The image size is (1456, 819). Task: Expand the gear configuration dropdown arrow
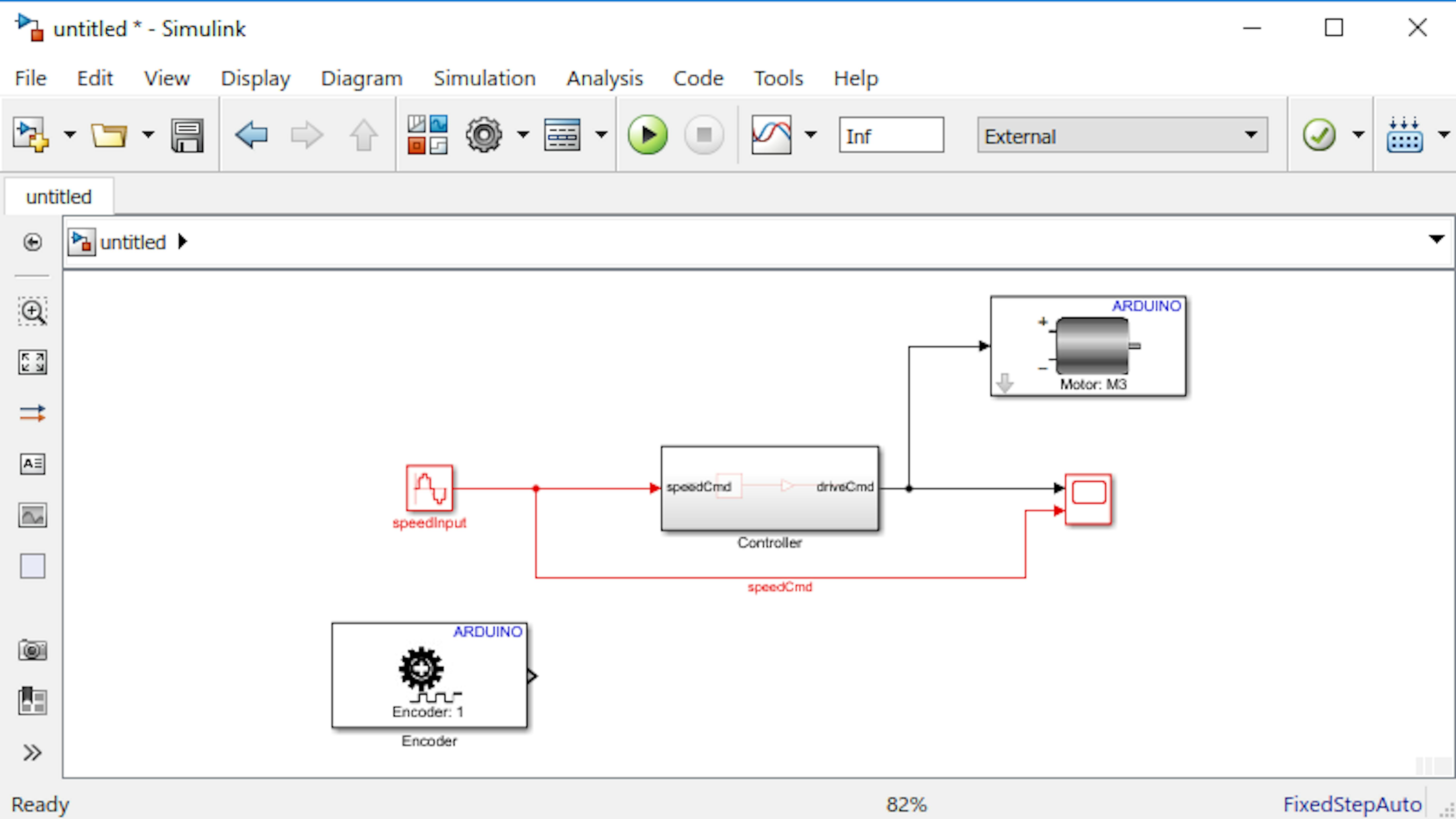523,135
